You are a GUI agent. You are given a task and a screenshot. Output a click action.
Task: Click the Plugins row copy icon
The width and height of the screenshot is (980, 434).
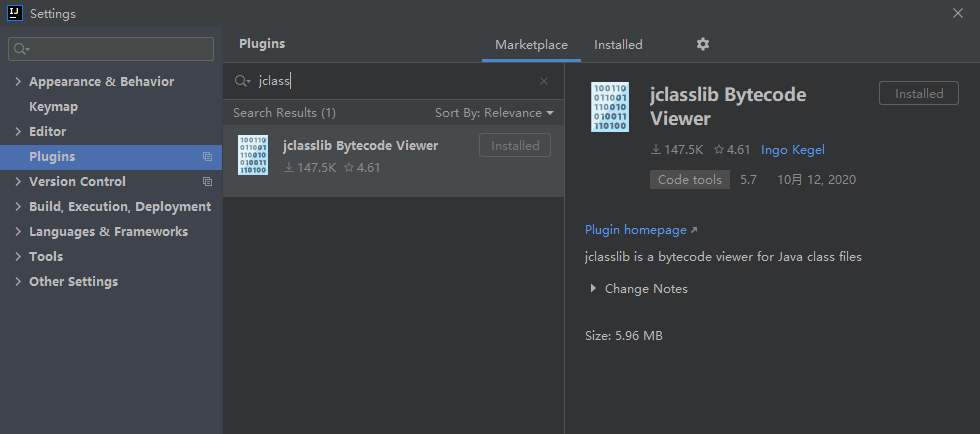click(207, 157)
